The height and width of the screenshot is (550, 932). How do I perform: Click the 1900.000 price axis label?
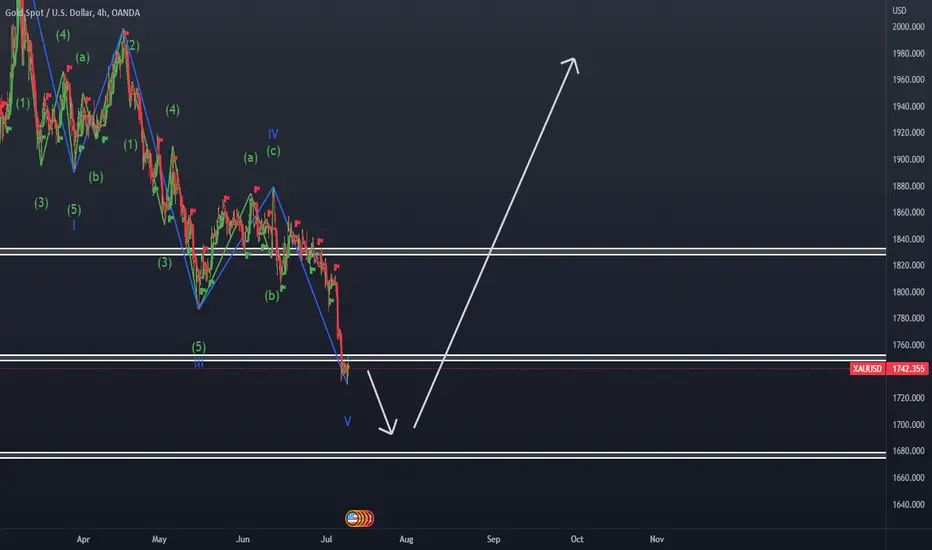908,159
